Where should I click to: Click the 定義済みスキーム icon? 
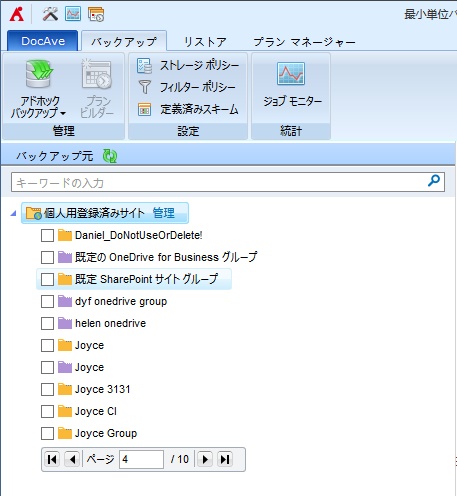tap(144, 109)
